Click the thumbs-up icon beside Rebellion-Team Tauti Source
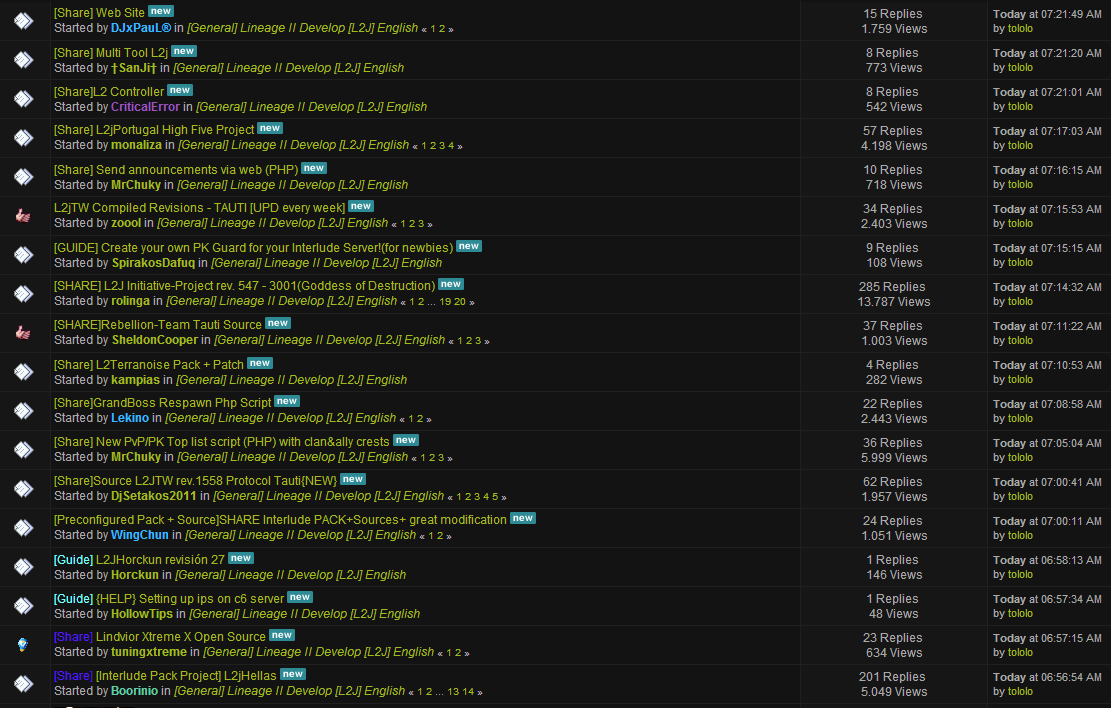The image size is (1111, 708). 22,333
